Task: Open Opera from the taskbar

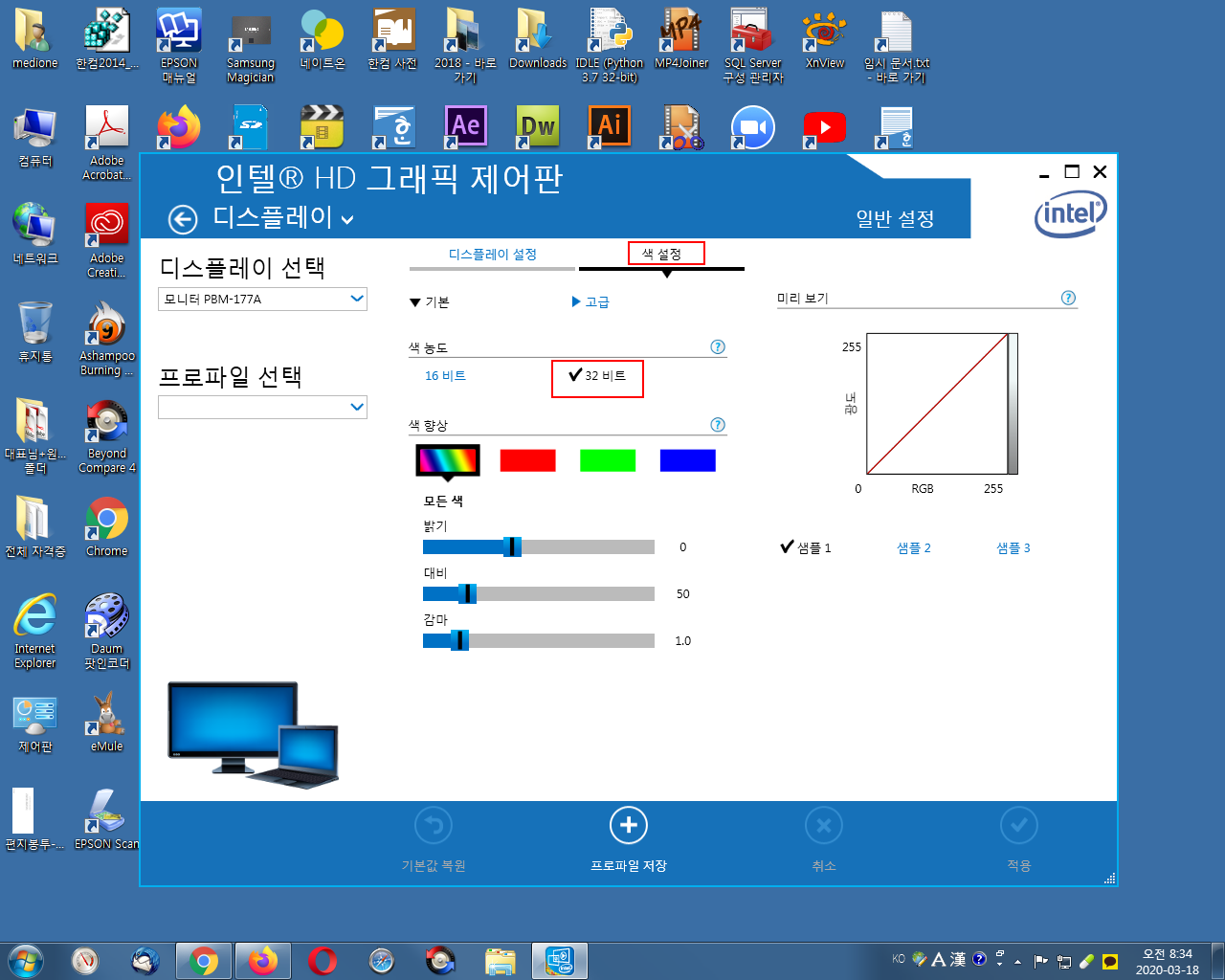Action: point(323,961)
